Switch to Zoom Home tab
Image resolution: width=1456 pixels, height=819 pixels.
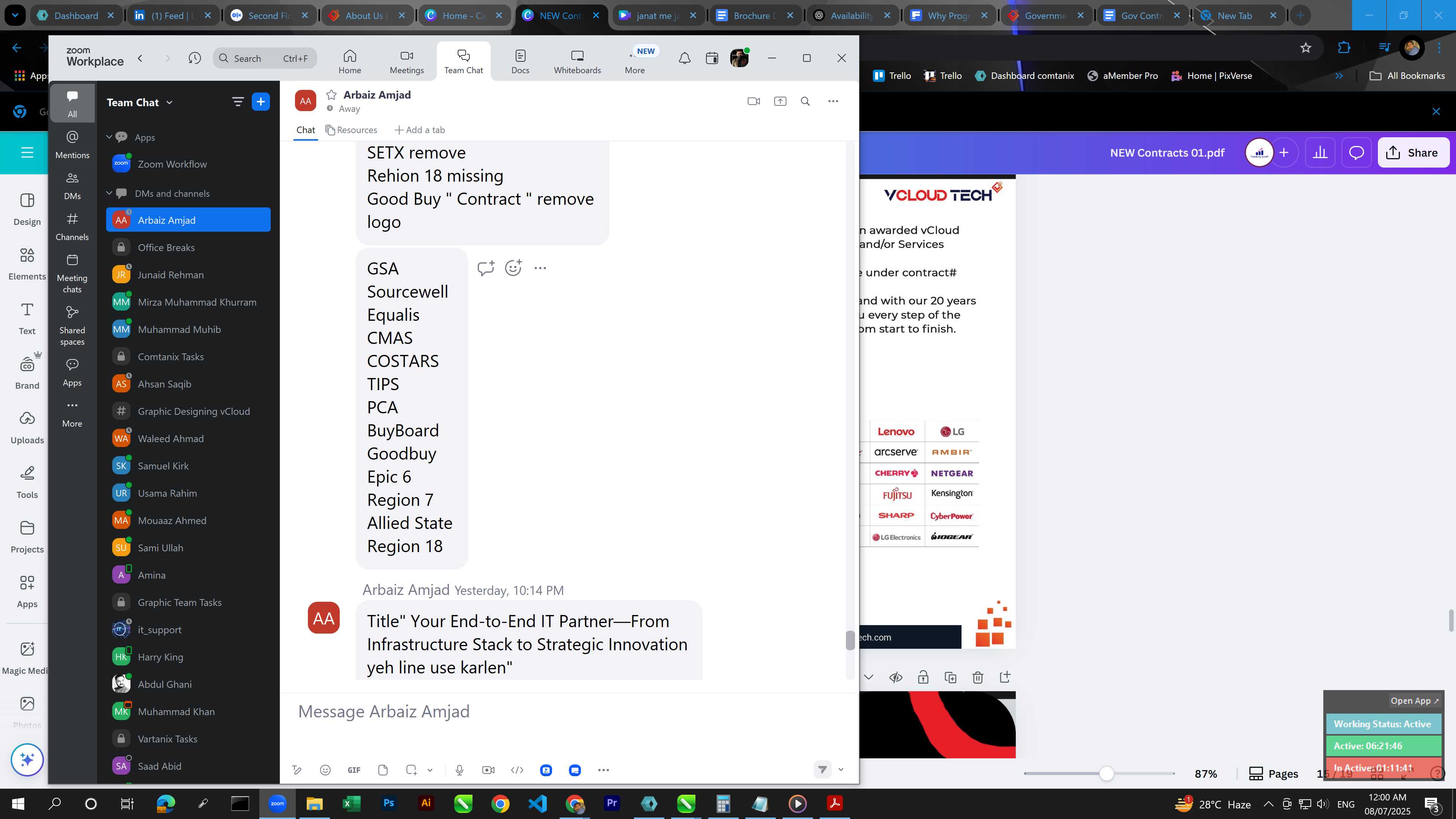point(350,61)
